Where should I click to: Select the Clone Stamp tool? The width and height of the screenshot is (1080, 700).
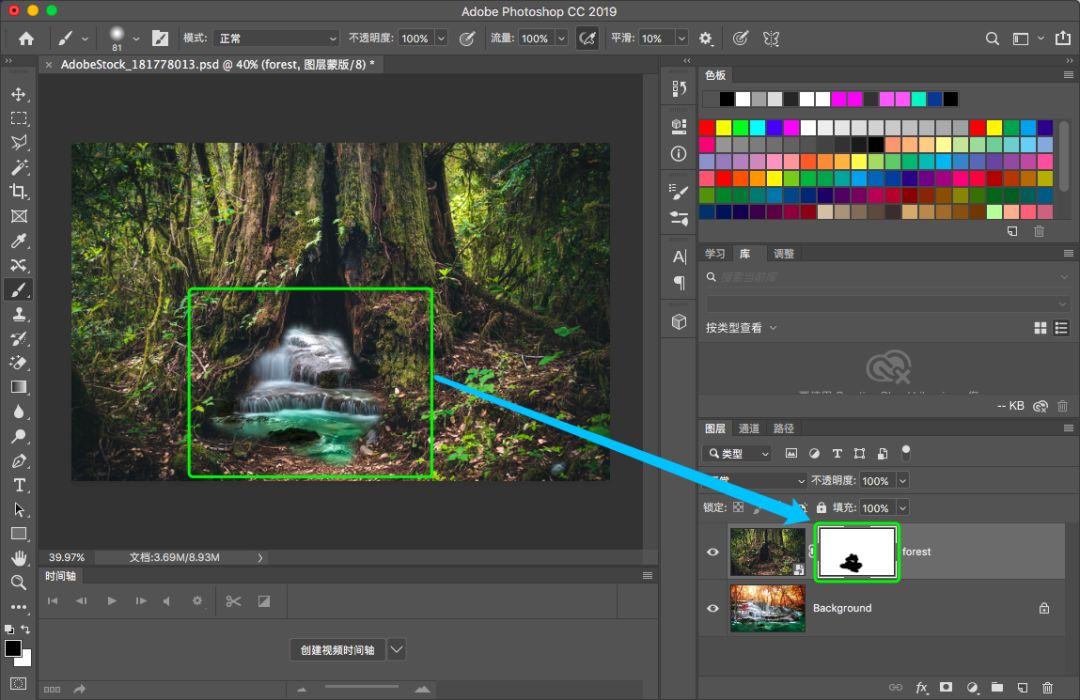pos(18,314)
